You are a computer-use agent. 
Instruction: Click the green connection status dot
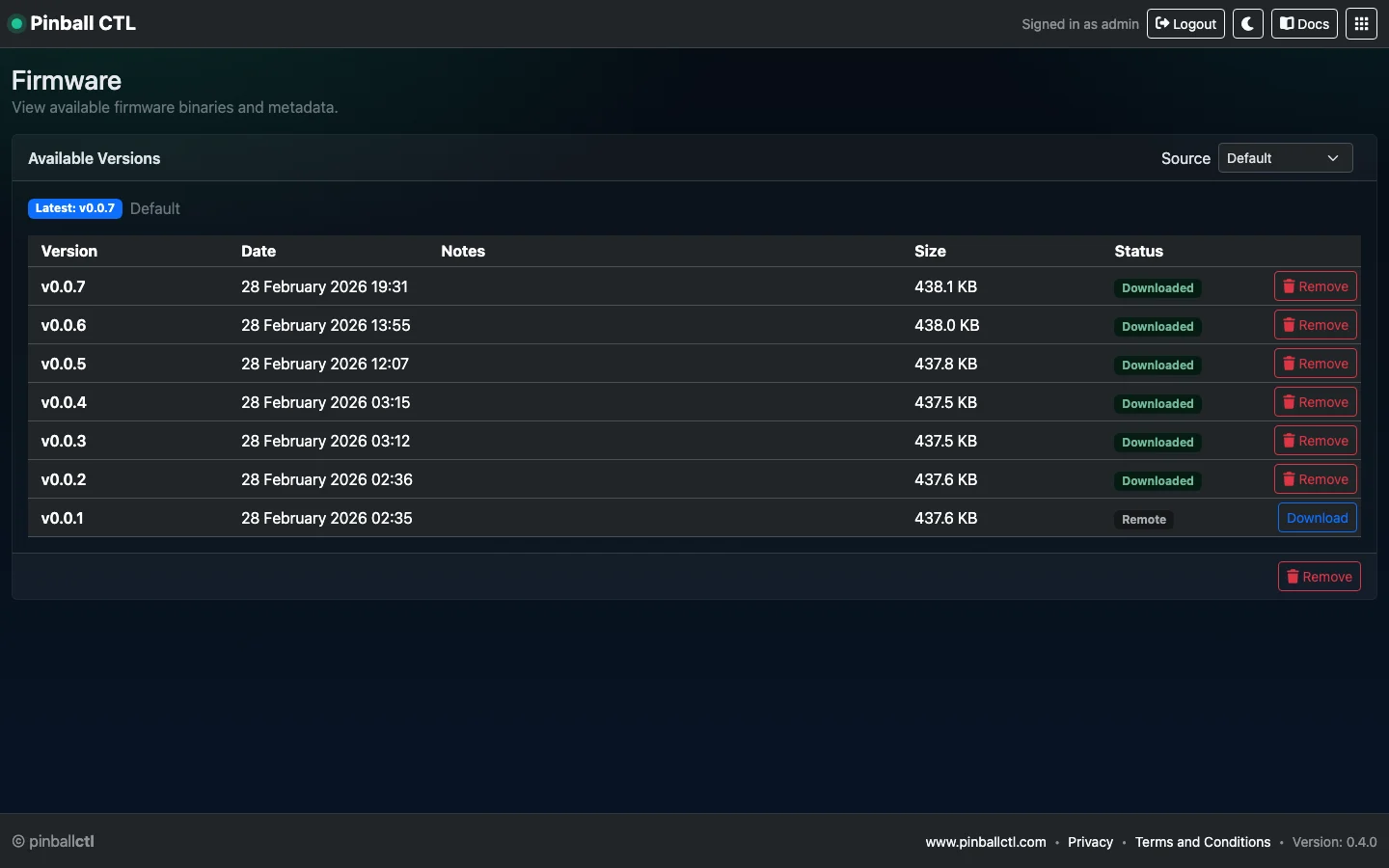click(16, 24)
